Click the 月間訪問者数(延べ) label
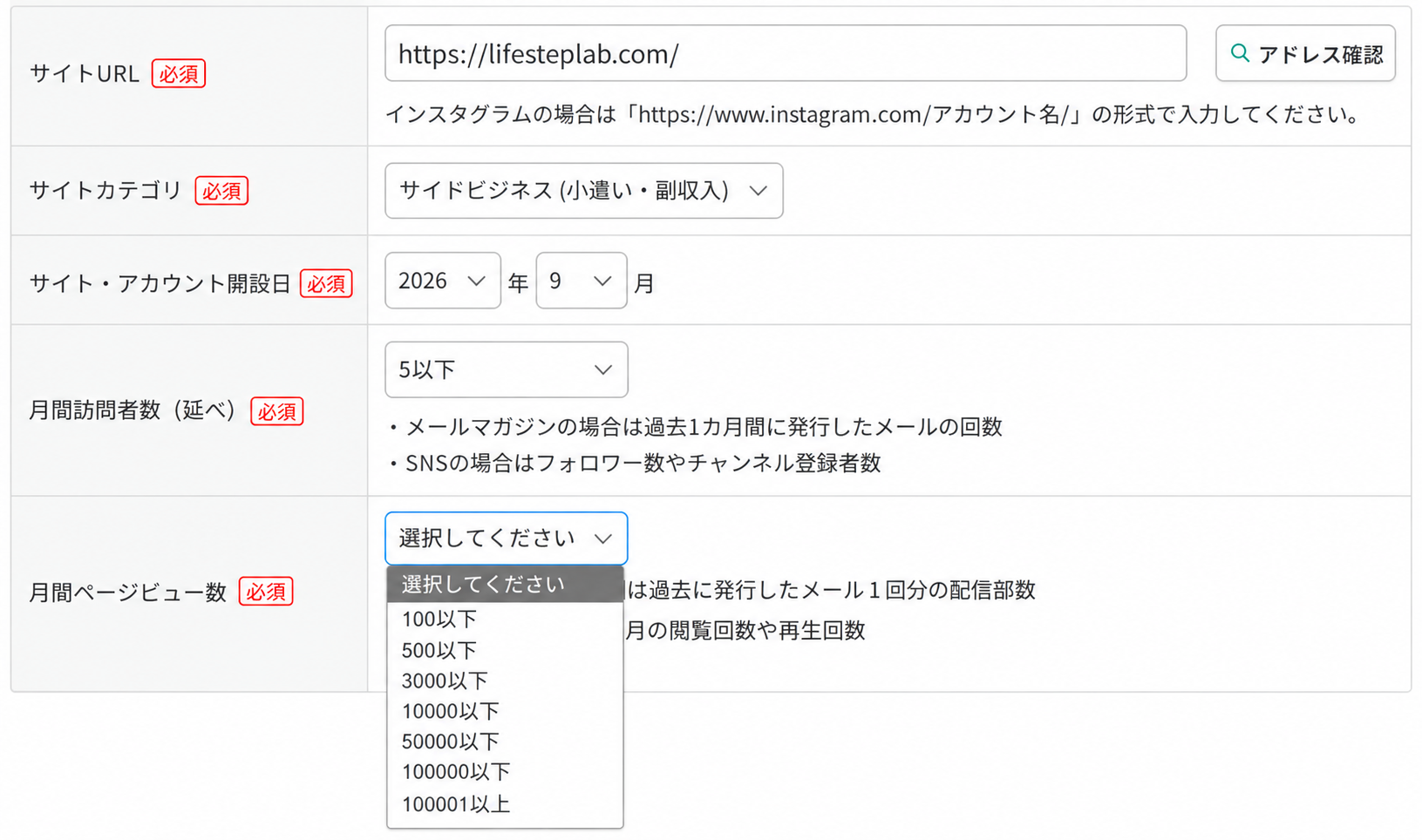Viewport: 1422px width, 840px height. (x=133, y=410)
